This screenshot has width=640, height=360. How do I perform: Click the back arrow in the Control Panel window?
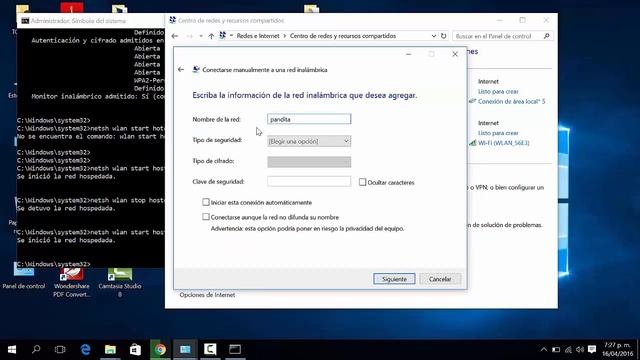pos(175,36)
